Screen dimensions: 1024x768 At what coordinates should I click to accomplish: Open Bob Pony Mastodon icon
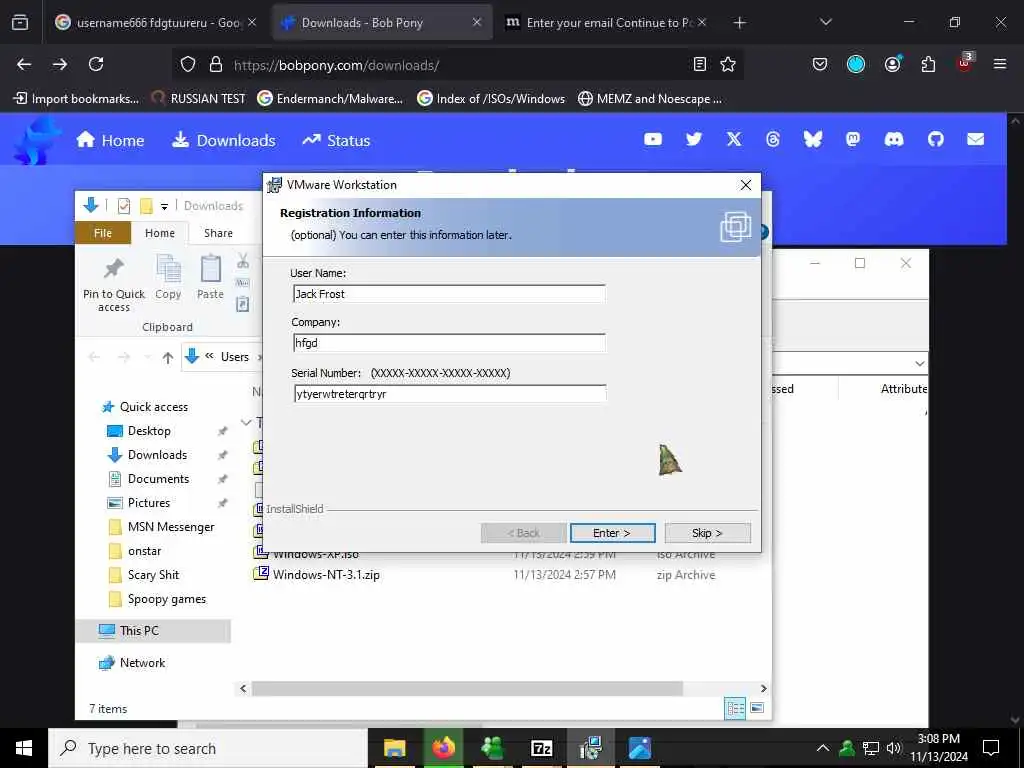click(853, 139)
